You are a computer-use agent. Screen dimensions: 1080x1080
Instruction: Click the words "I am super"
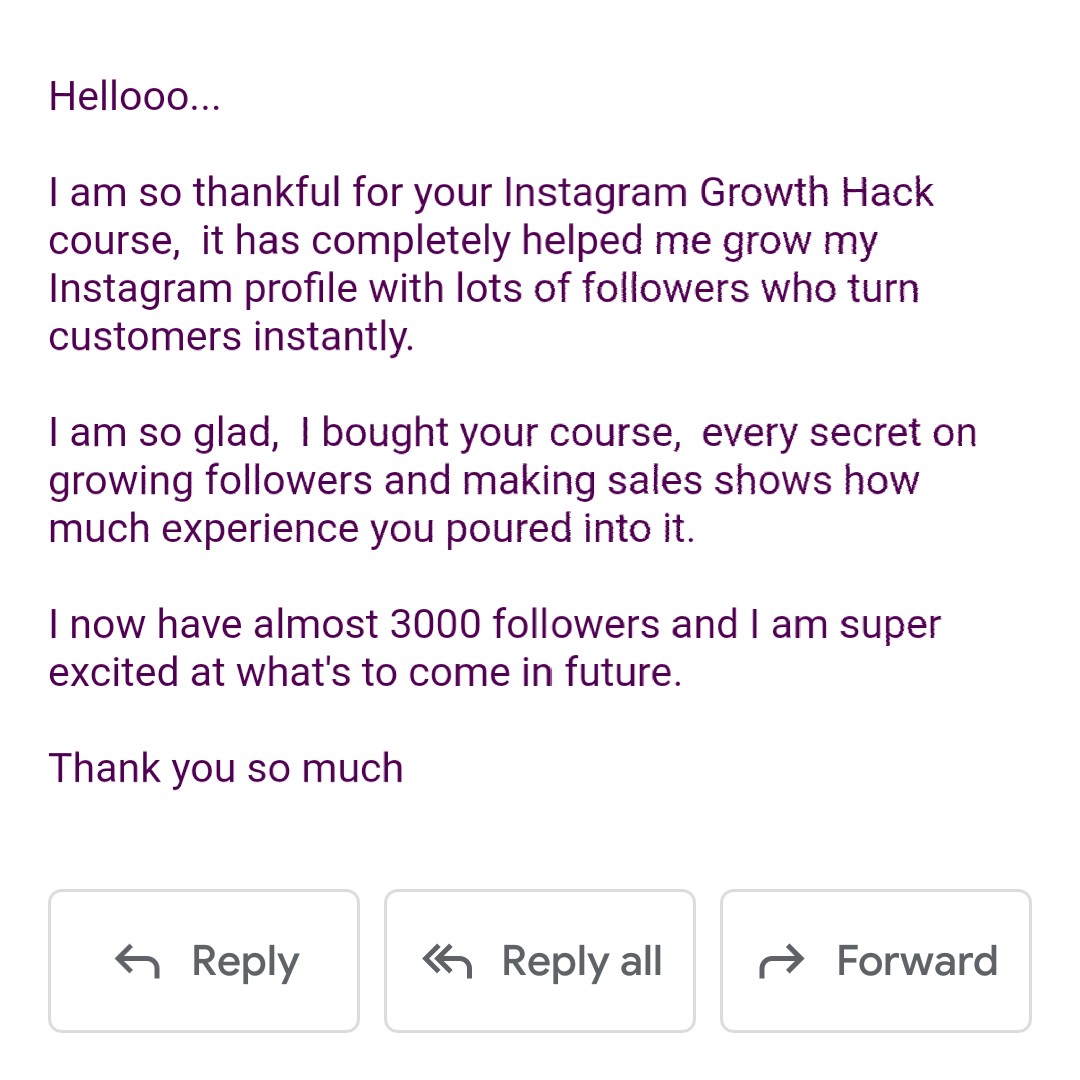(x=845, y=625)
